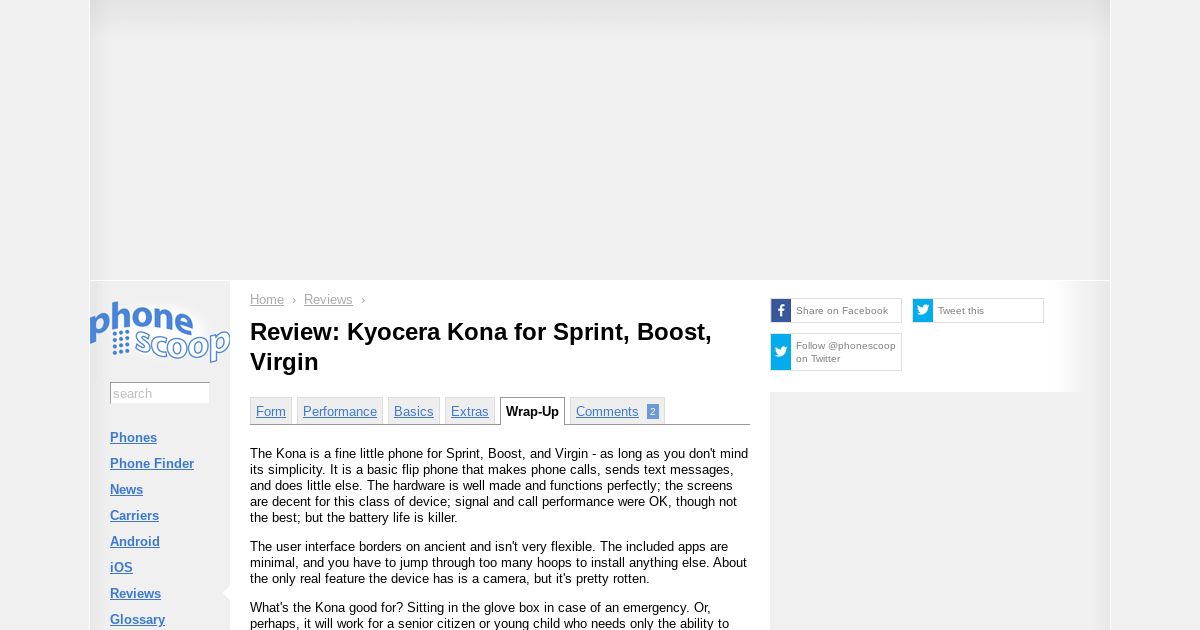The image size is (1200, 630).
Task: Open the Form tab
Action: (x=271, y=411)
